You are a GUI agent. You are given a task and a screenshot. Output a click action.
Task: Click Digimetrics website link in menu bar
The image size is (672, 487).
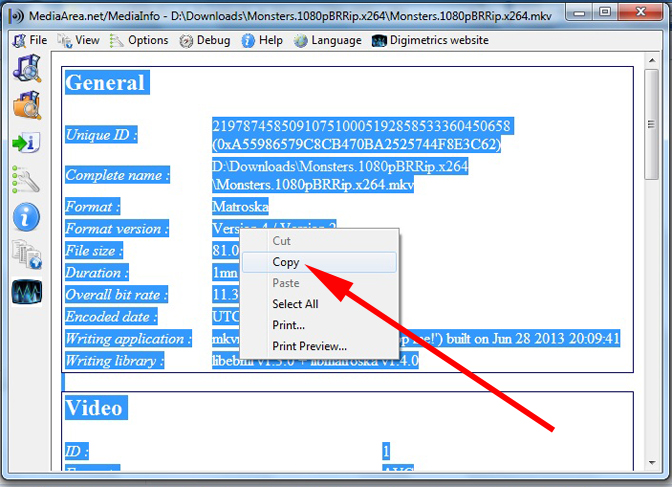(x=431, y=40)
